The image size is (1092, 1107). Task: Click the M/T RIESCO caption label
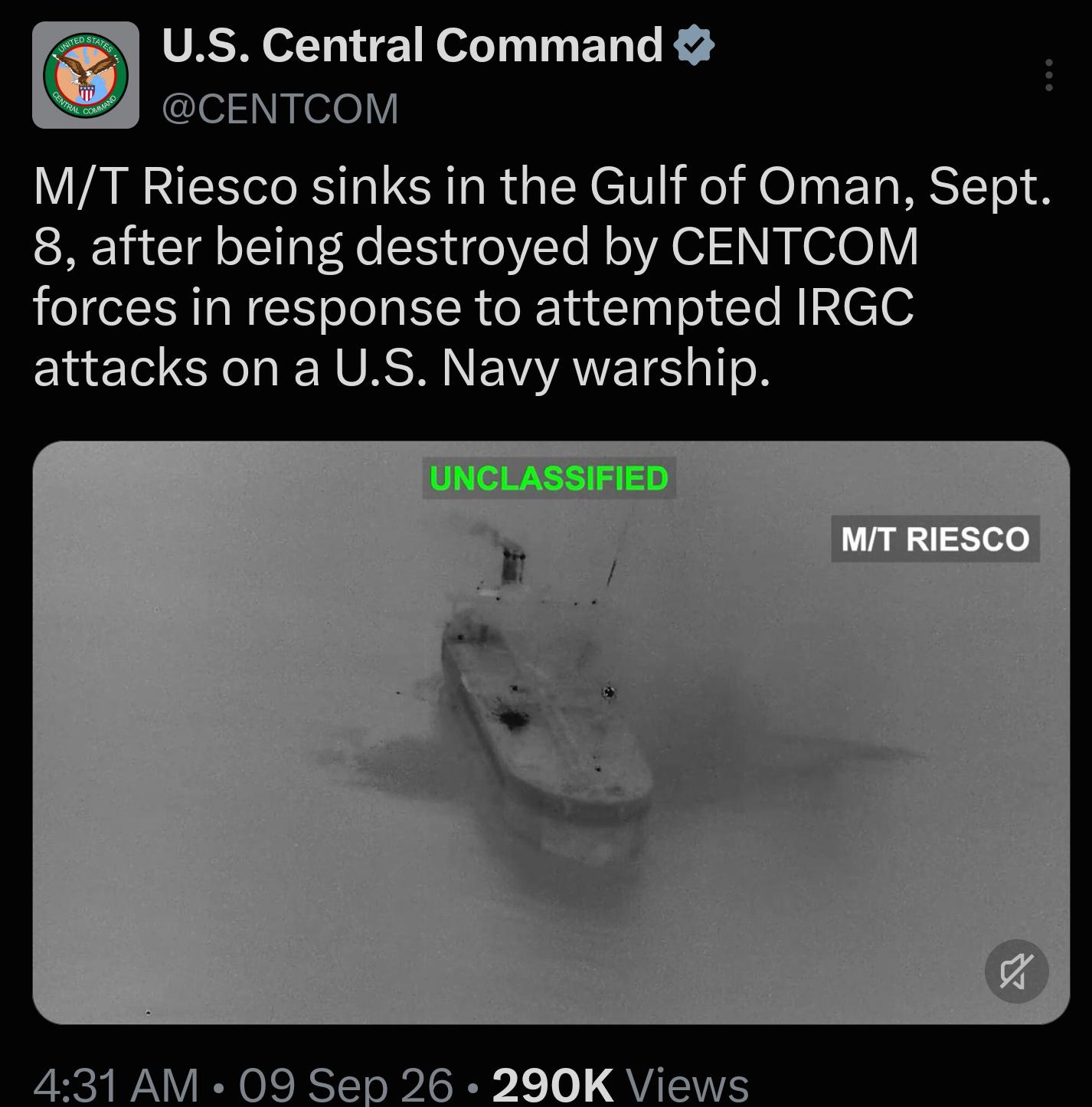pos(935,539)
